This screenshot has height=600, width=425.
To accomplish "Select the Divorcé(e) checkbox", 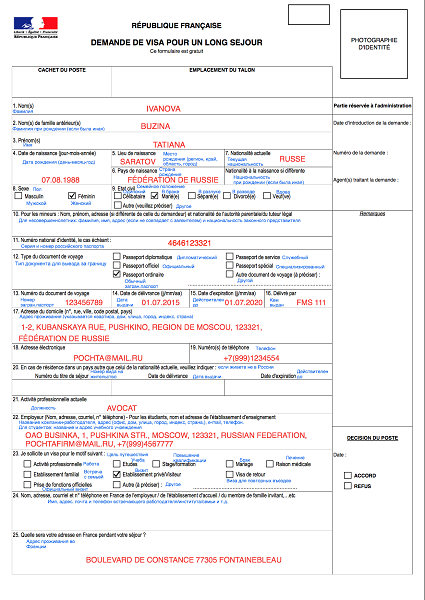I will coord(227,196).
